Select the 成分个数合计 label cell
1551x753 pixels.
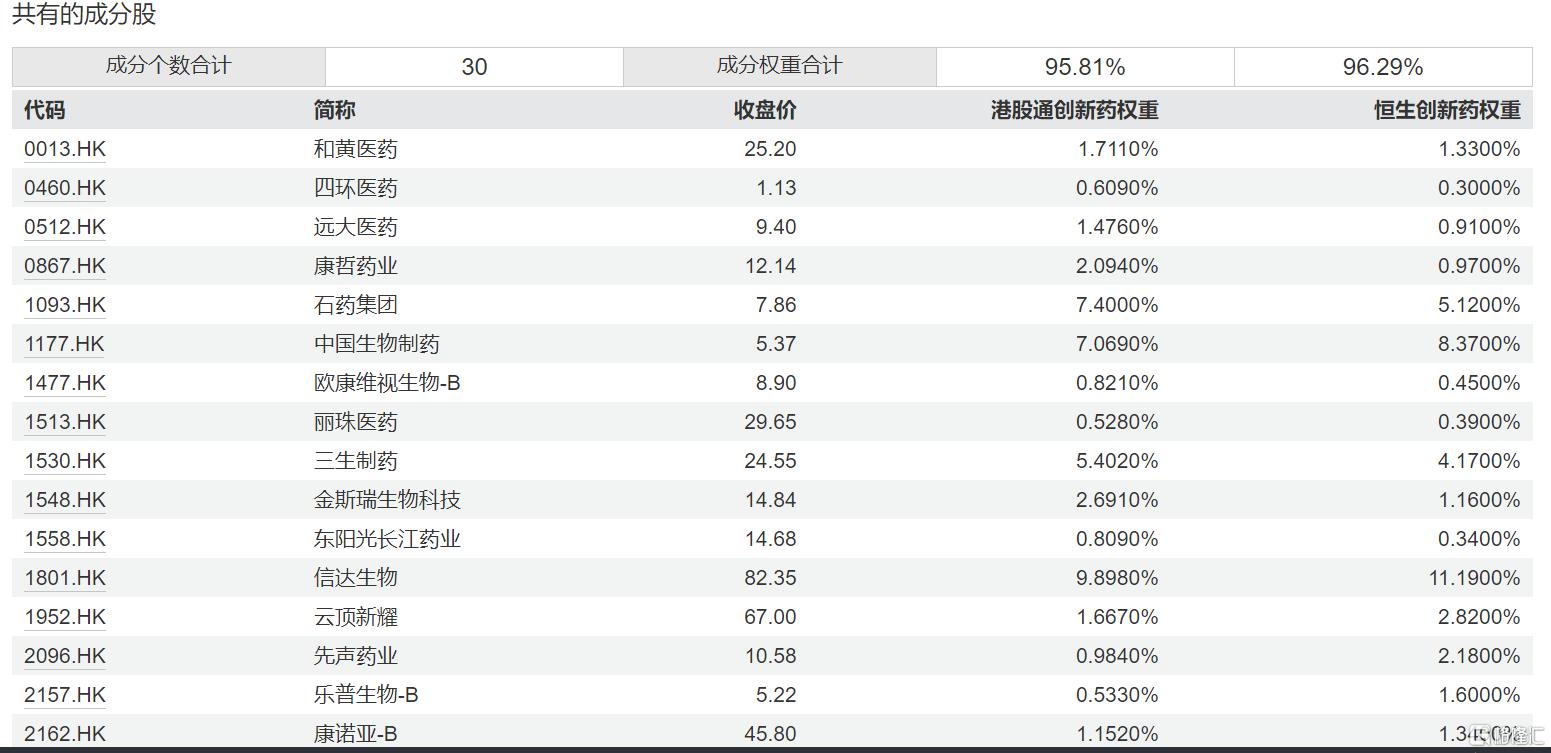[169, 66]
